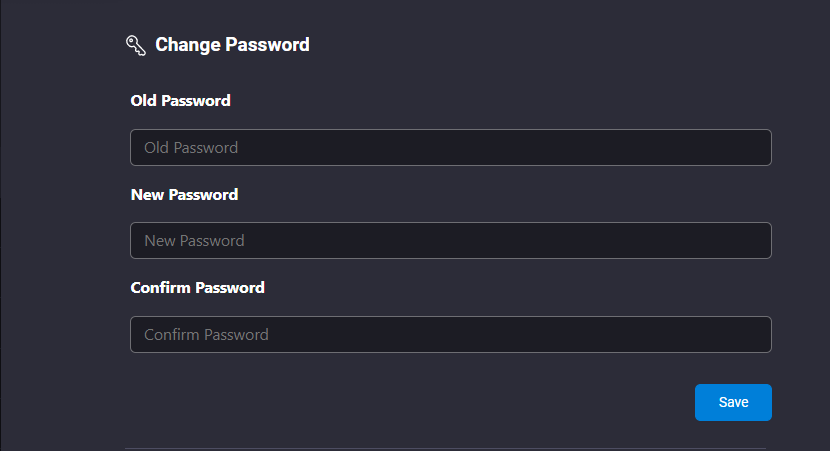Click the divider line beneath the Save button
Image resolution: width=830 pixels, height=451 pixels.
(446, 448)
